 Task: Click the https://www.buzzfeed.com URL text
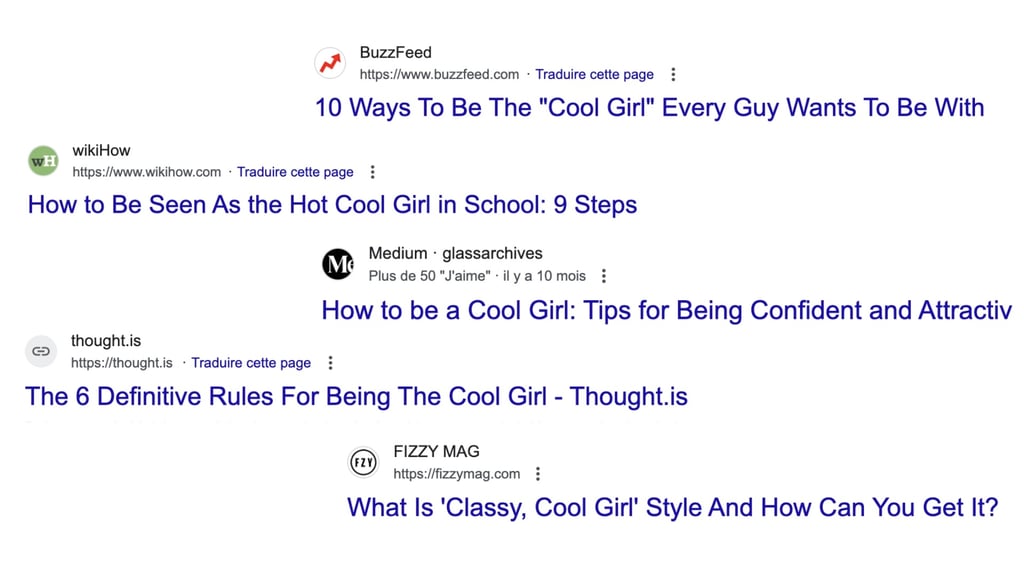(439, 75)
